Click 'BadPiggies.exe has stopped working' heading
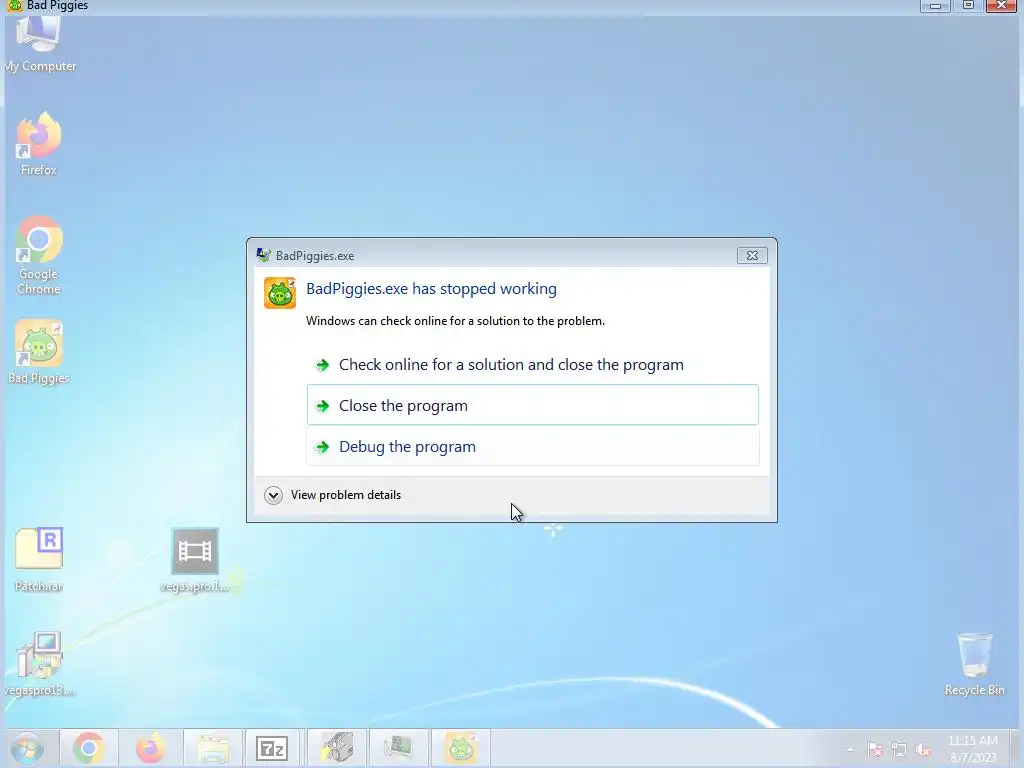Screen dimensions: 1024x768 (431, 289)
